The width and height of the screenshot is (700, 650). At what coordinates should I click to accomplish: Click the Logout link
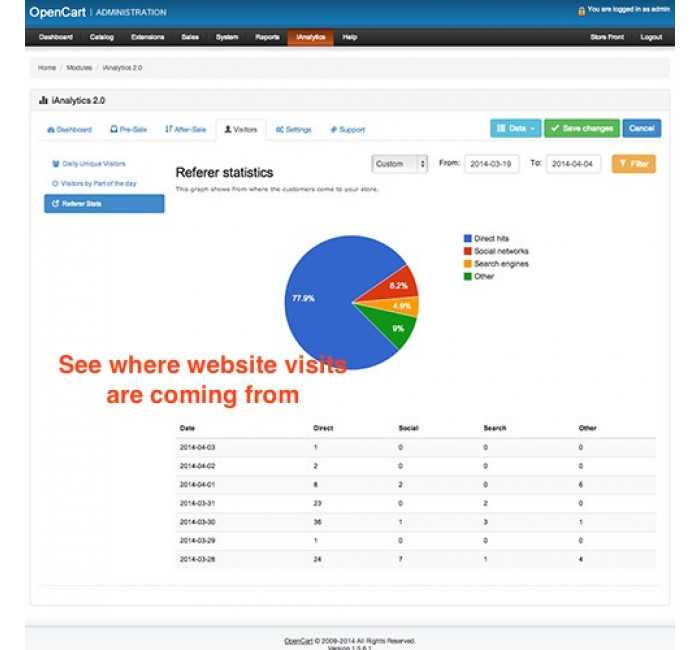click(x=651, y=37)
